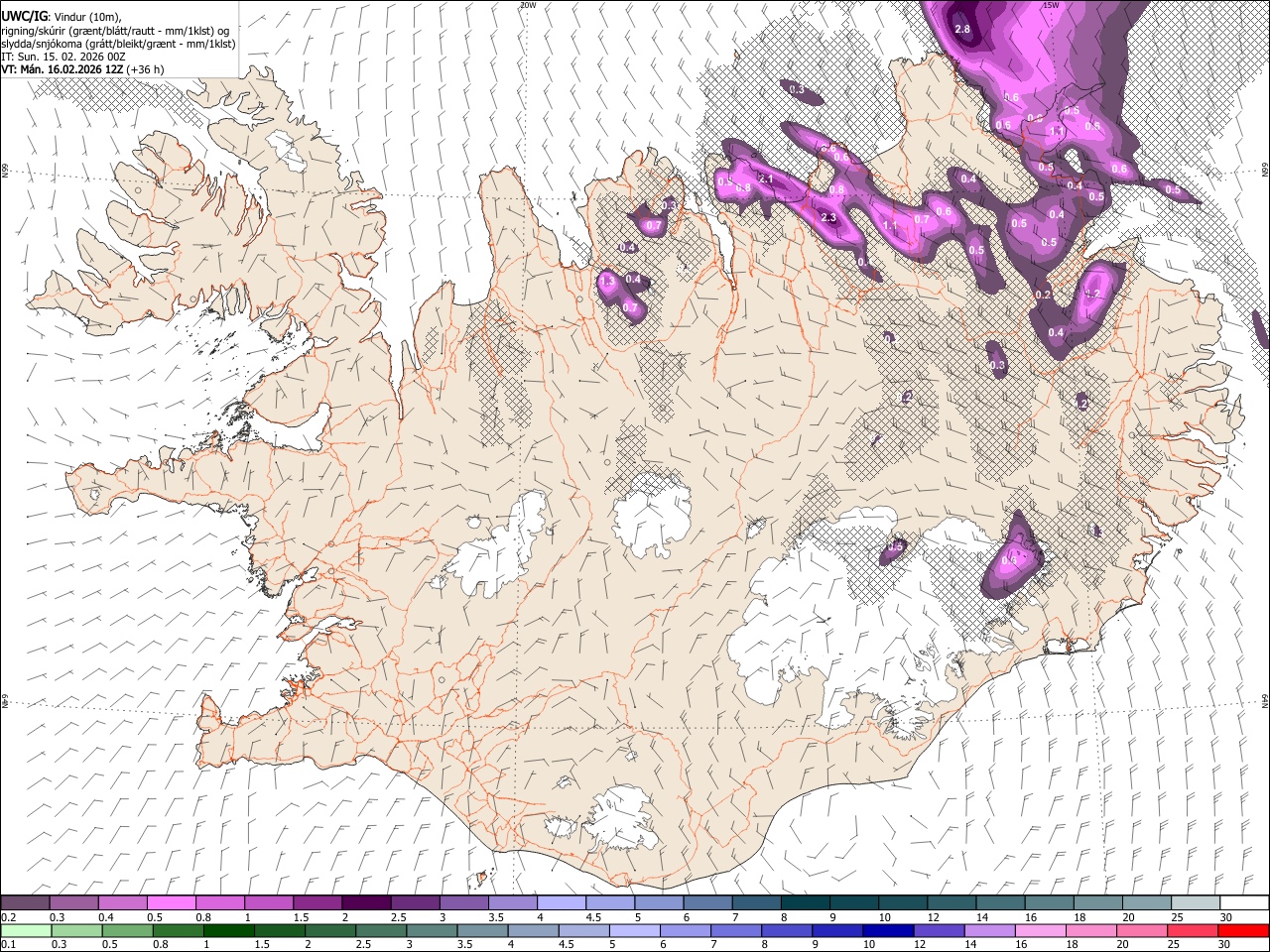1270x952 pixels.
Task: Click the 1.3 snowfall value on the map
Action: 608,283
